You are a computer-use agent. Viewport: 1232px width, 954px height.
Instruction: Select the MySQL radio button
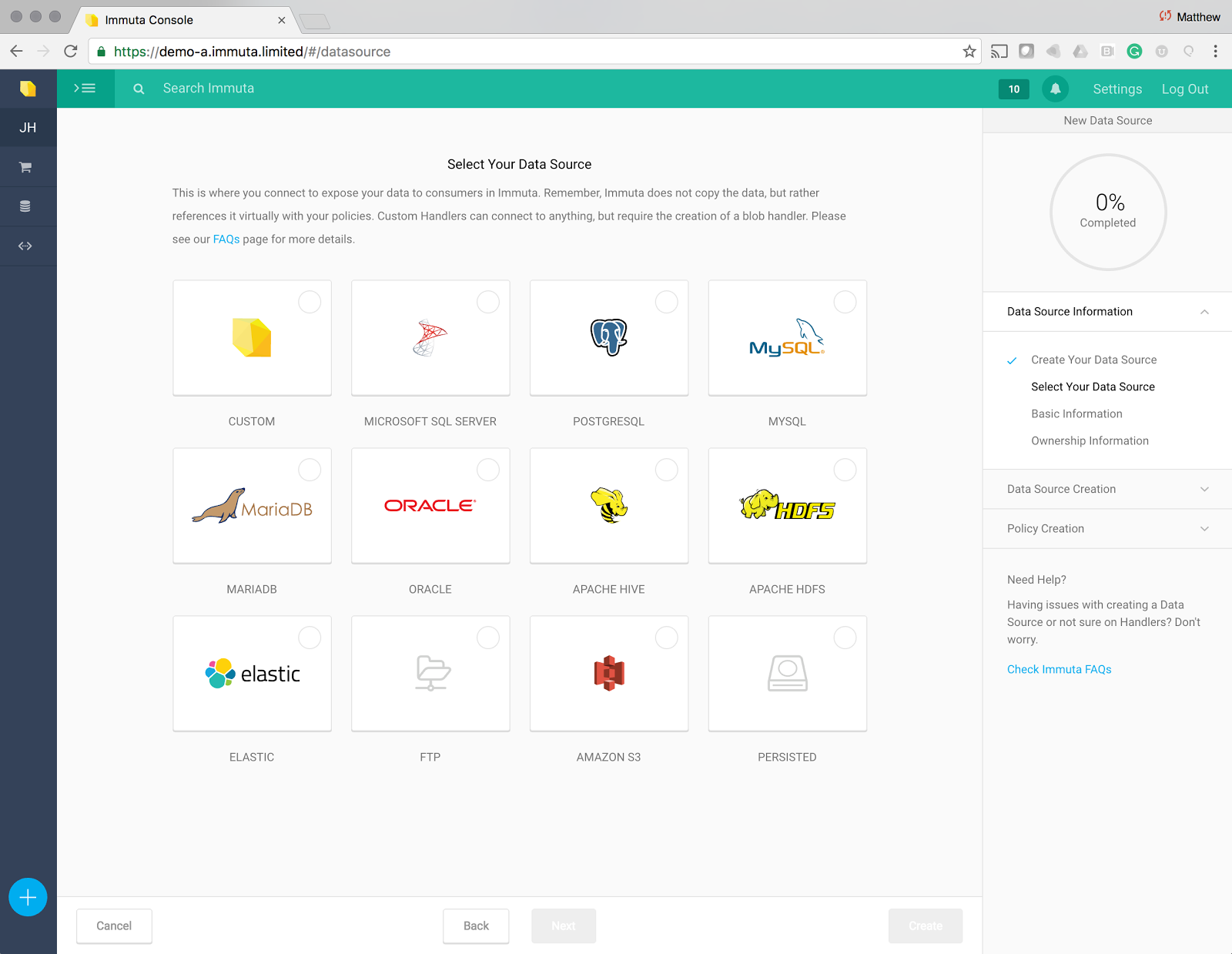845,302
